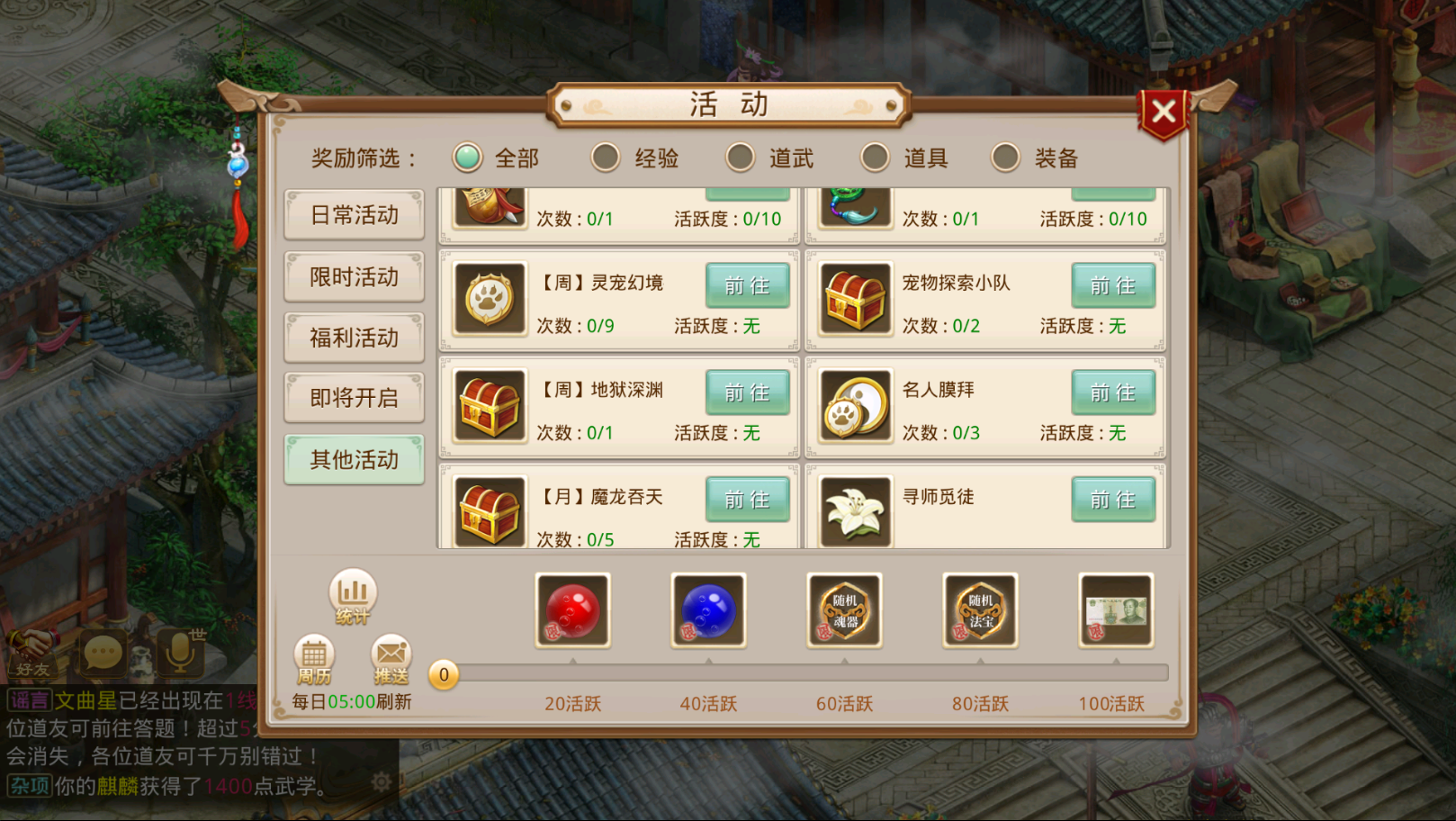
Task: Select the 全部 reward filter
Action: (495, 158)
